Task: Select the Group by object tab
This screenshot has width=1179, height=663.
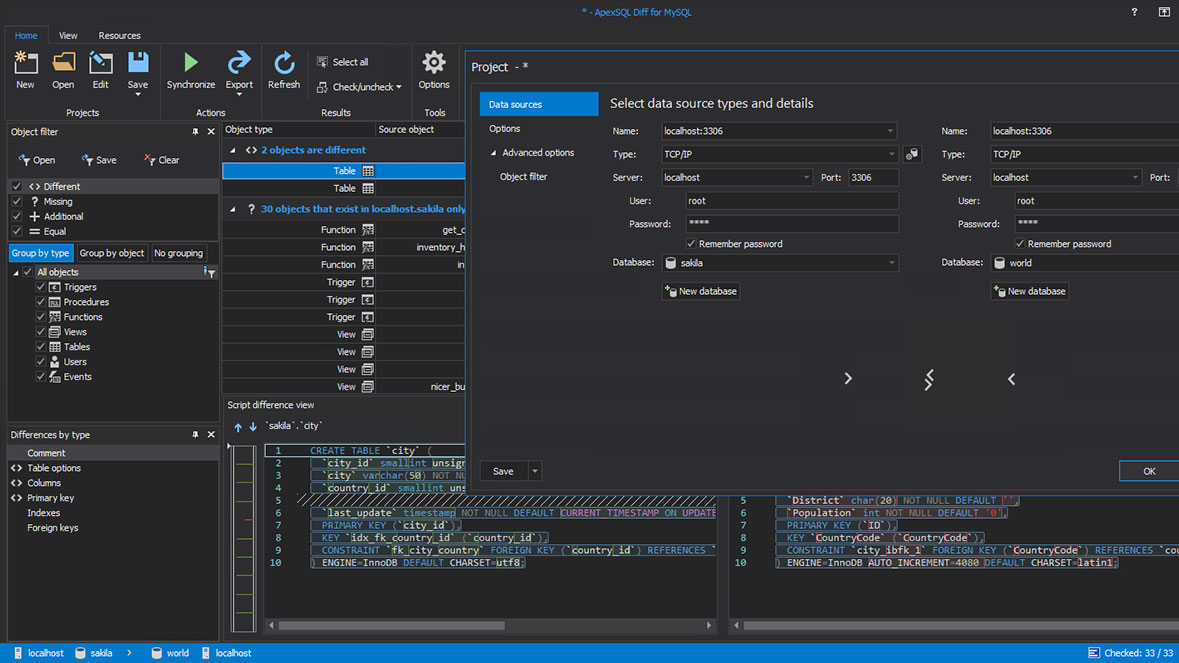Action: pyautogui.click(x=111, y=253)
